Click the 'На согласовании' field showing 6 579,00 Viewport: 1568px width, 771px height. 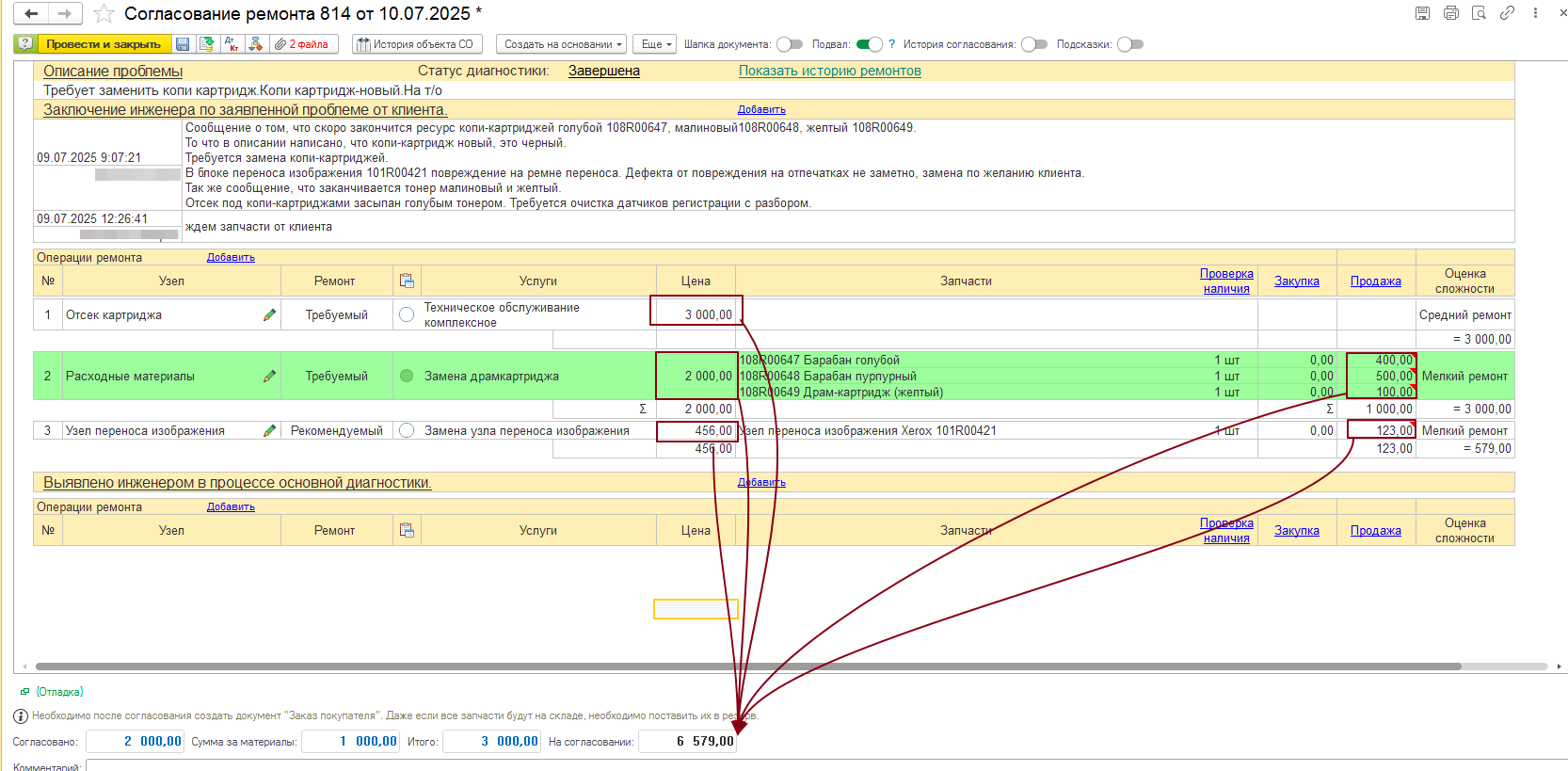click(687, 741)
